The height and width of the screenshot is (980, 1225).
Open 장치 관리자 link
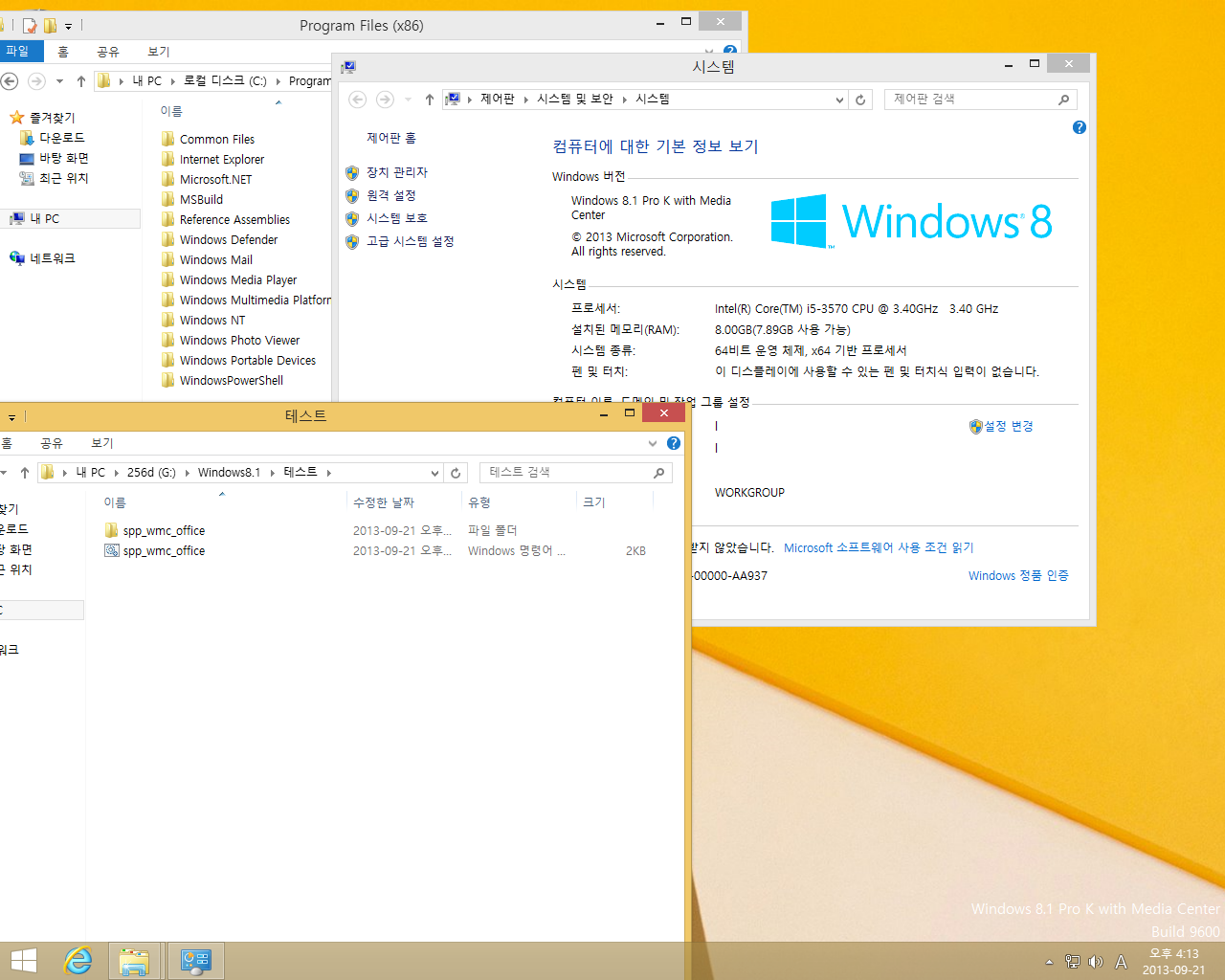click(x=396, y=172)
